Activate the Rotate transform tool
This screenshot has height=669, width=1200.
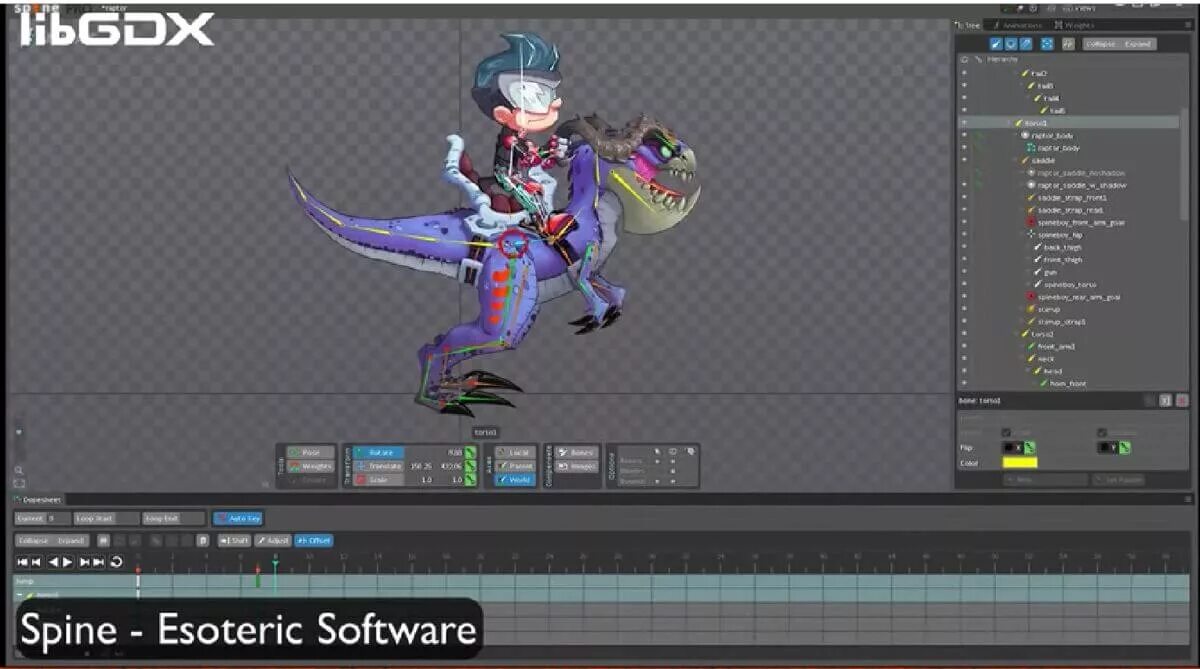378,452
